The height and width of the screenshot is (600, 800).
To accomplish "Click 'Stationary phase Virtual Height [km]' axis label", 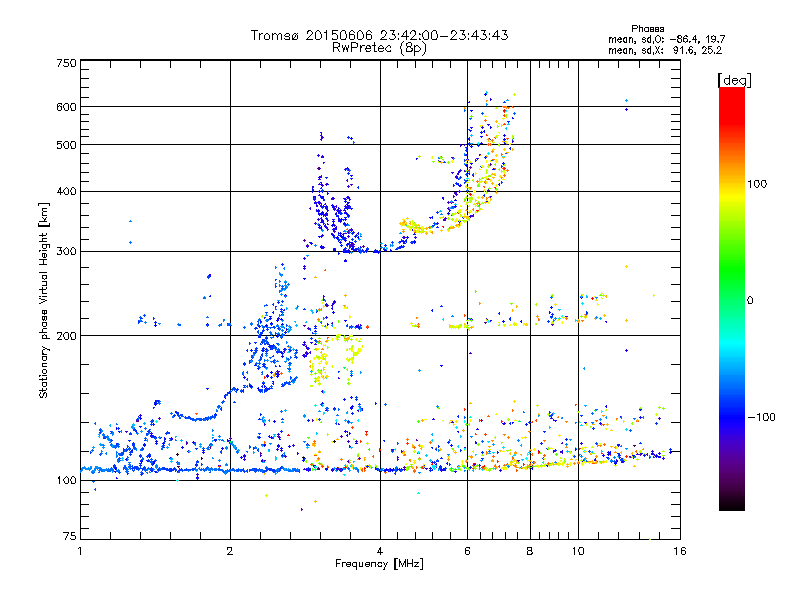I will [44, 300].
